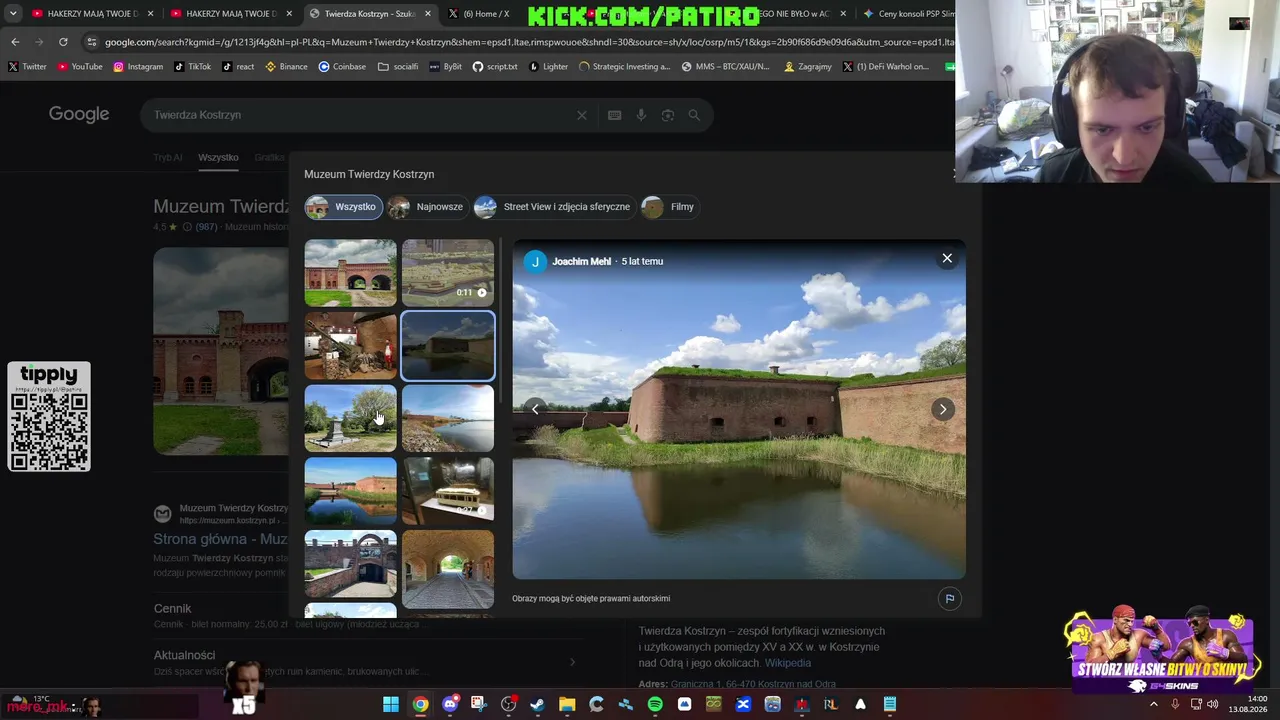Open Steam from the taskbar
Screen dimensions: 1280x720
(x=538, y=704)
